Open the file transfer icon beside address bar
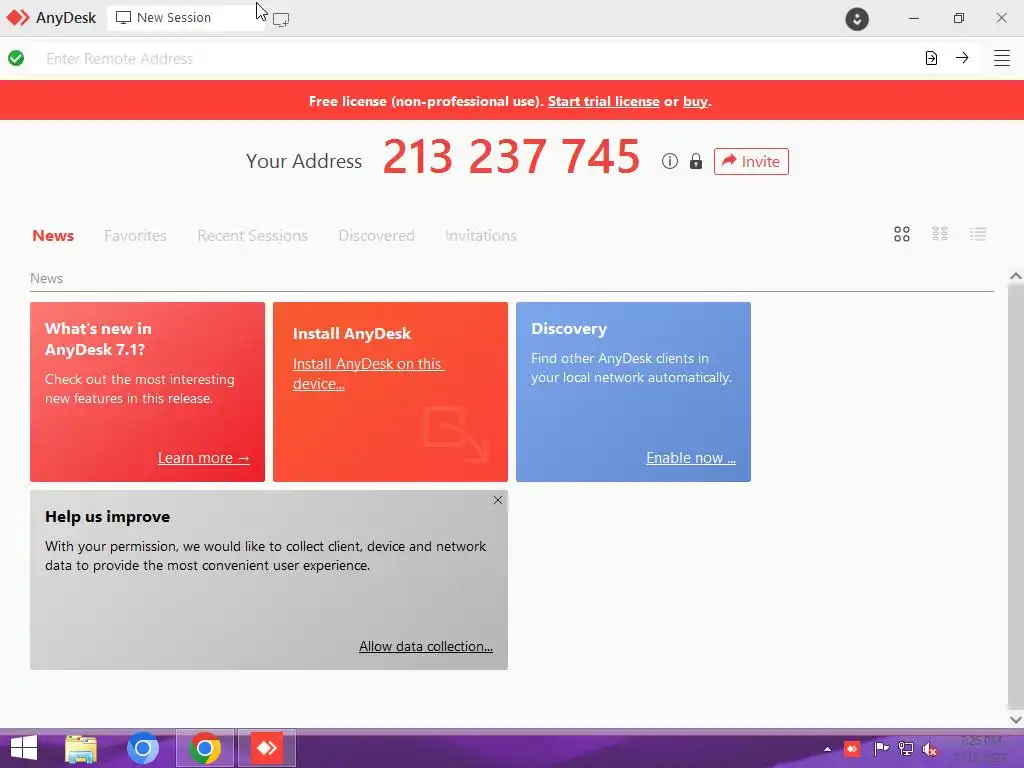Image resolution: width=1024 pixels, height=768 pixels. [x=931, y=58]
